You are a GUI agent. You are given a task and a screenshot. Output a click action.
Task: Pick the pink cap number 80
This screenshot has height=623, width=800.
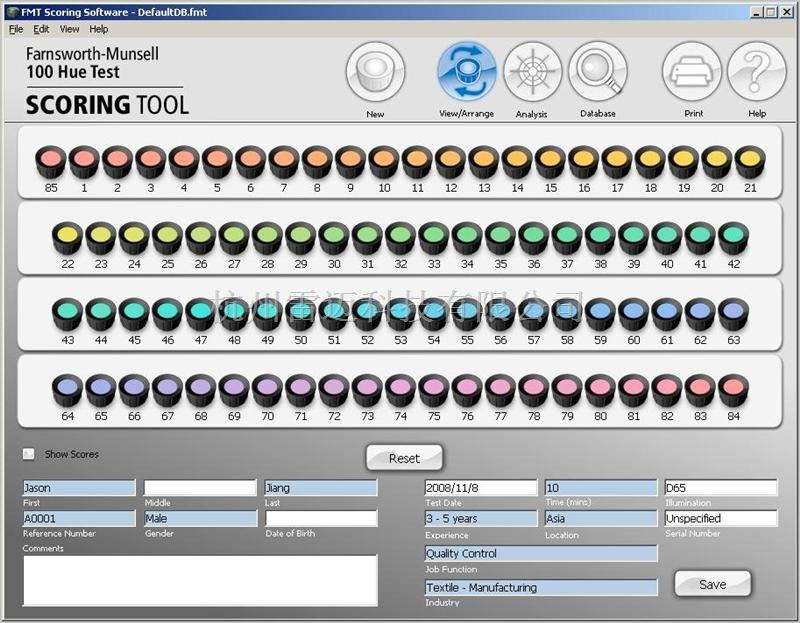point(601,390)
